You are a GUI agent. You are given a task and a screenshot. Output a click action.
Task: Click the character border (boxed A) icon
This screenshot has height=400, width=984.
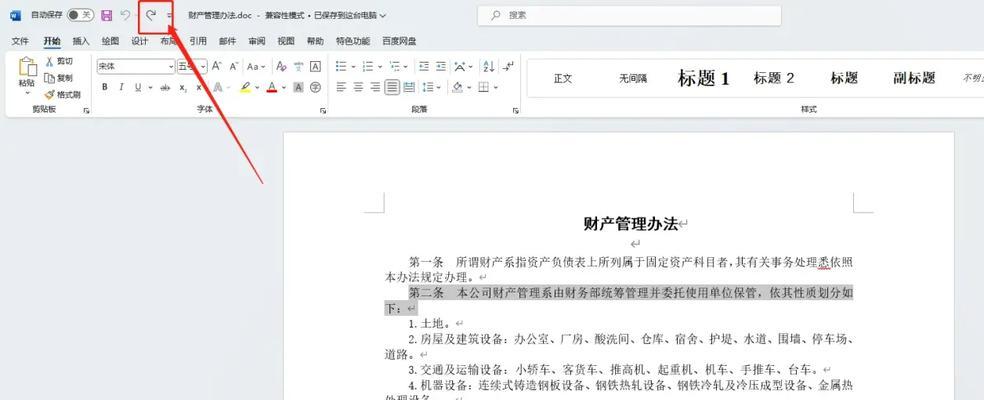(316, 66)
